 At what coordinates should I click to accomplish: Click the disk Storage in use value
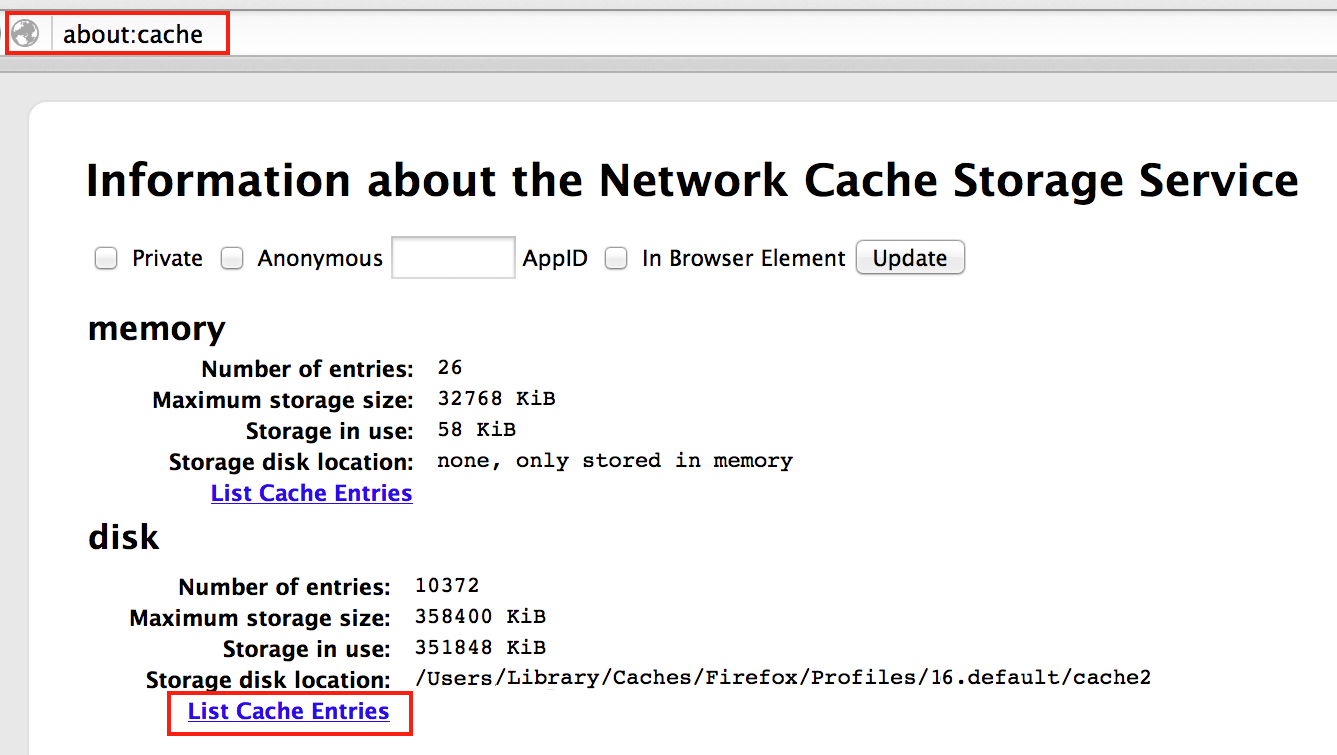[x=480, y=647]
